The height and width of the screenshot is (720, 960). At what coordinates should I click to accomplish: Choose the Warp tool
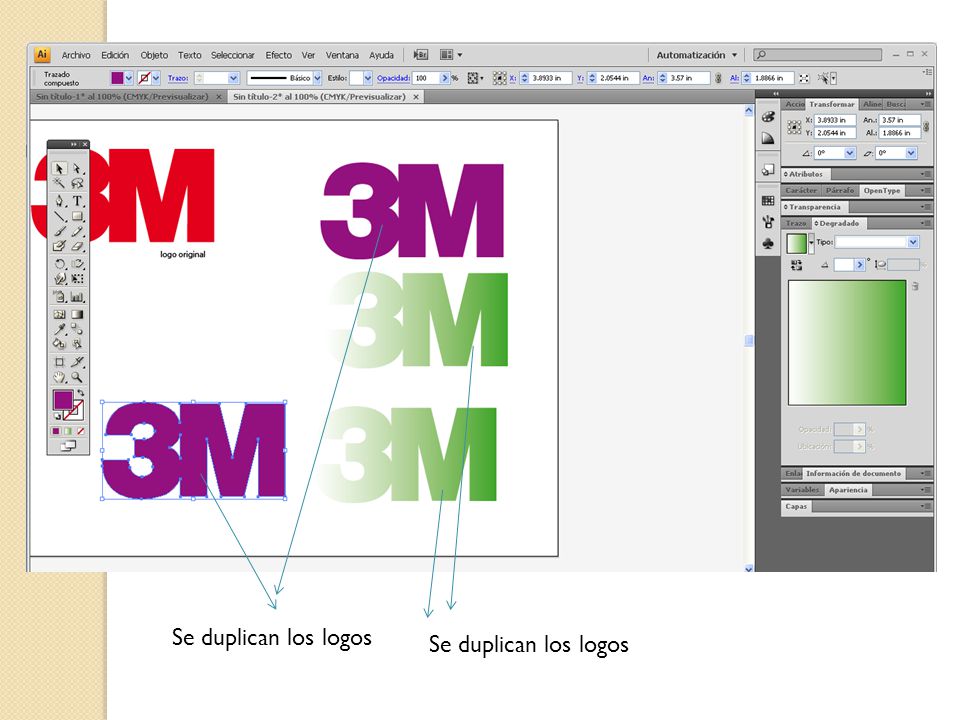click(x=59, y=279)
